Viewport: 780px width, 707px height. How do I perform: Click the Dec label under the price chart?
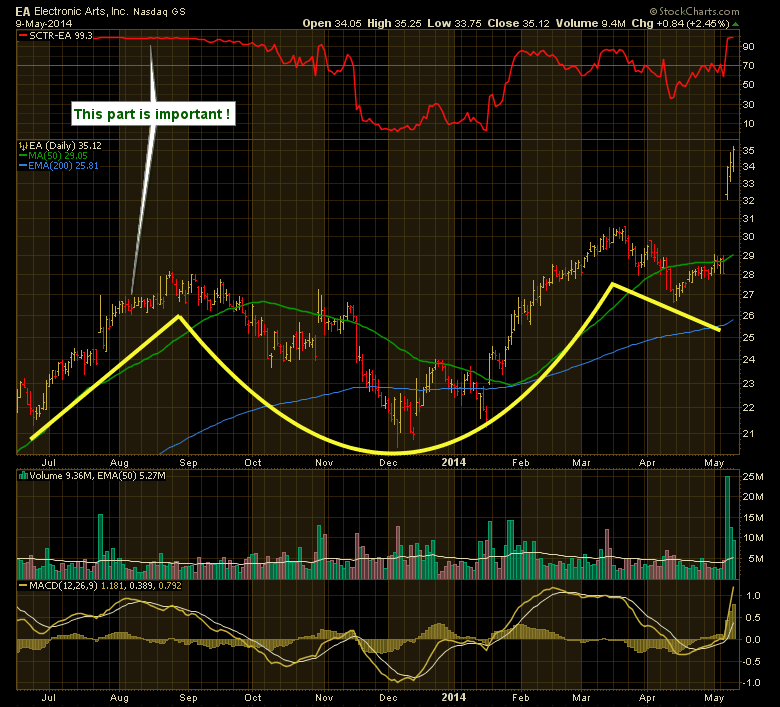389,463
